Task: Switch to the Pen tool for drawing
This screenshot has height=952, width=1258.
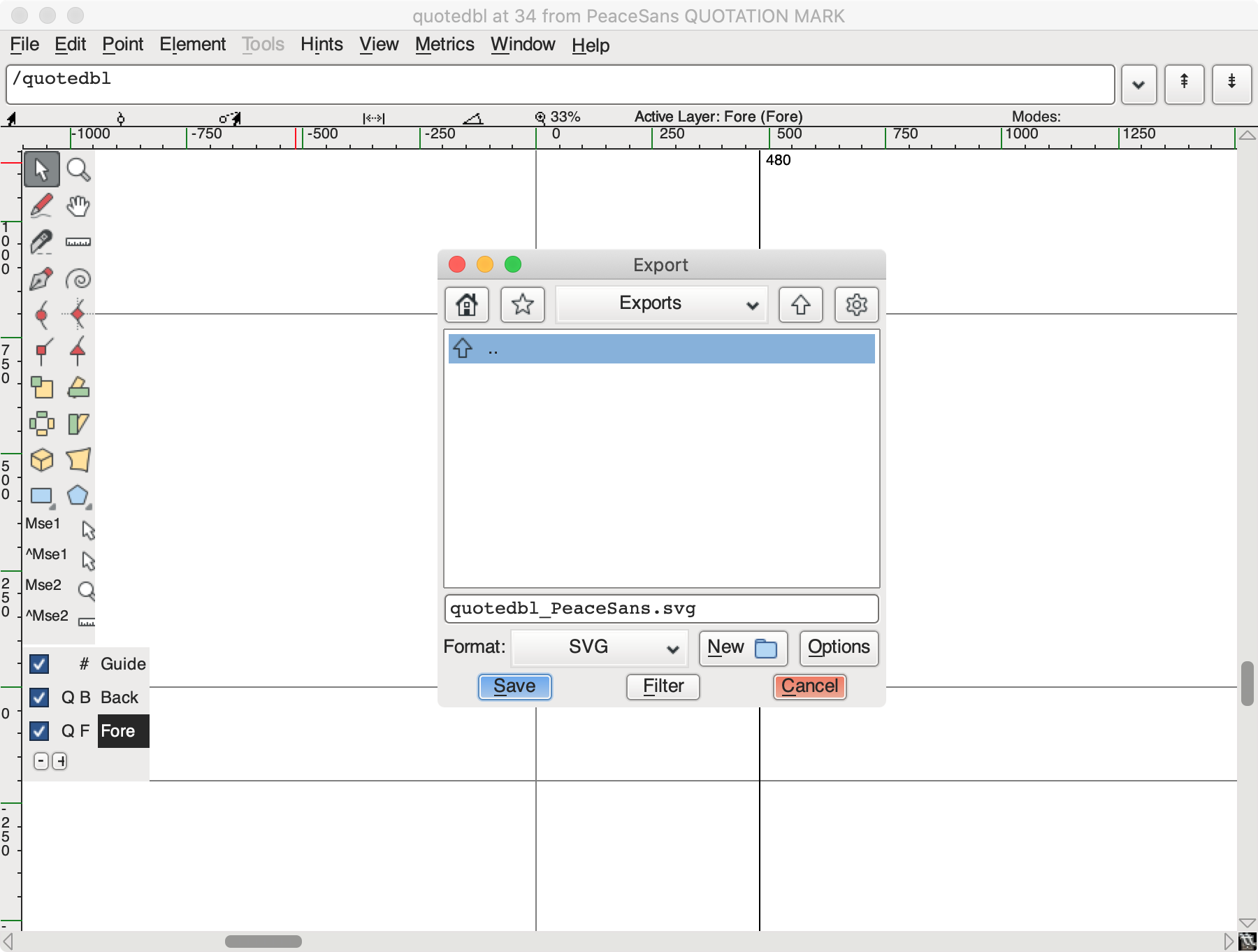Action: [x=42, y=278]
